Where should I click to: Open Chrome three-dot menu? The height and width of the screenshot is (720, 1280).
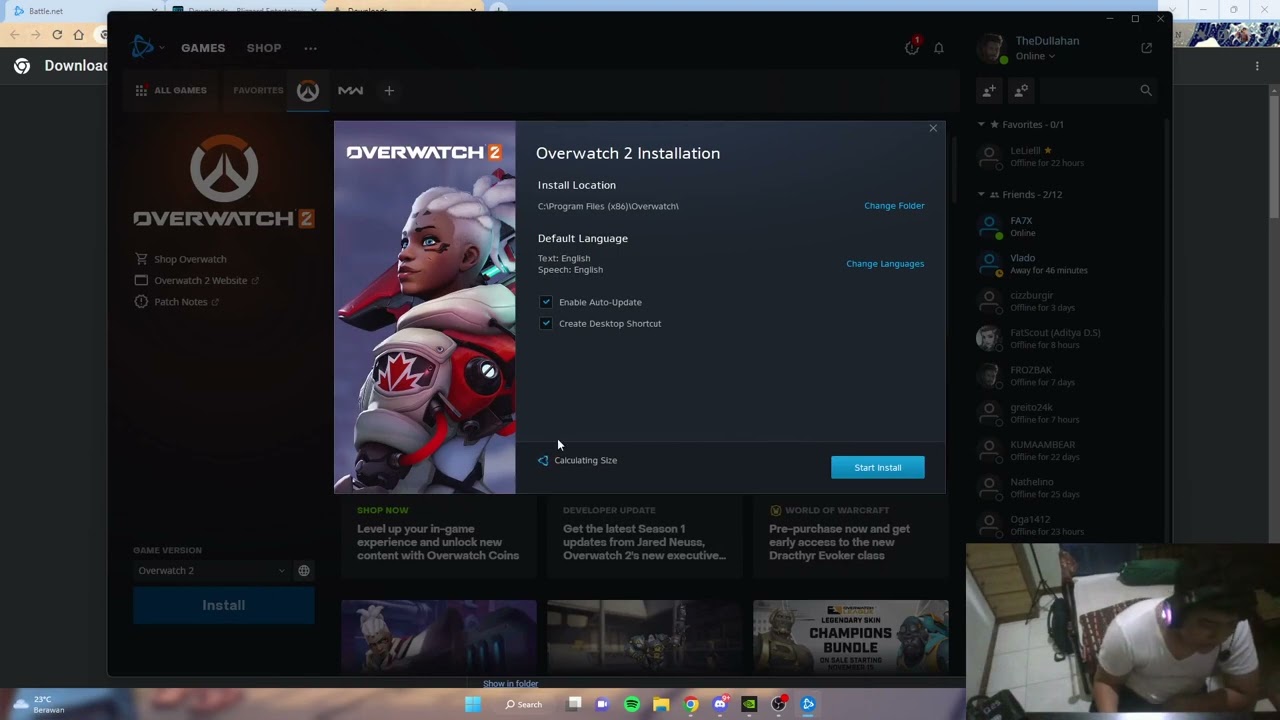pyautogui.click(x=1257, y=66)
